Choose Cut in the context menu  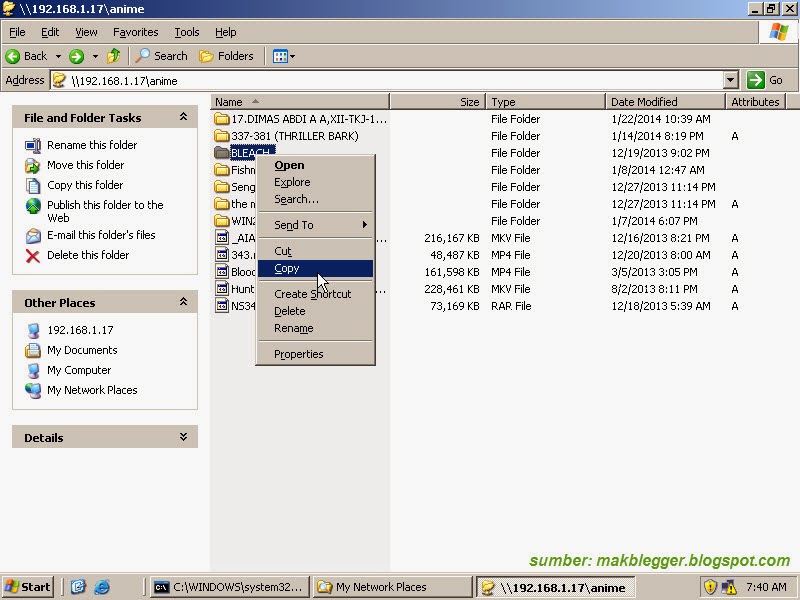click(x=315, y=251)
